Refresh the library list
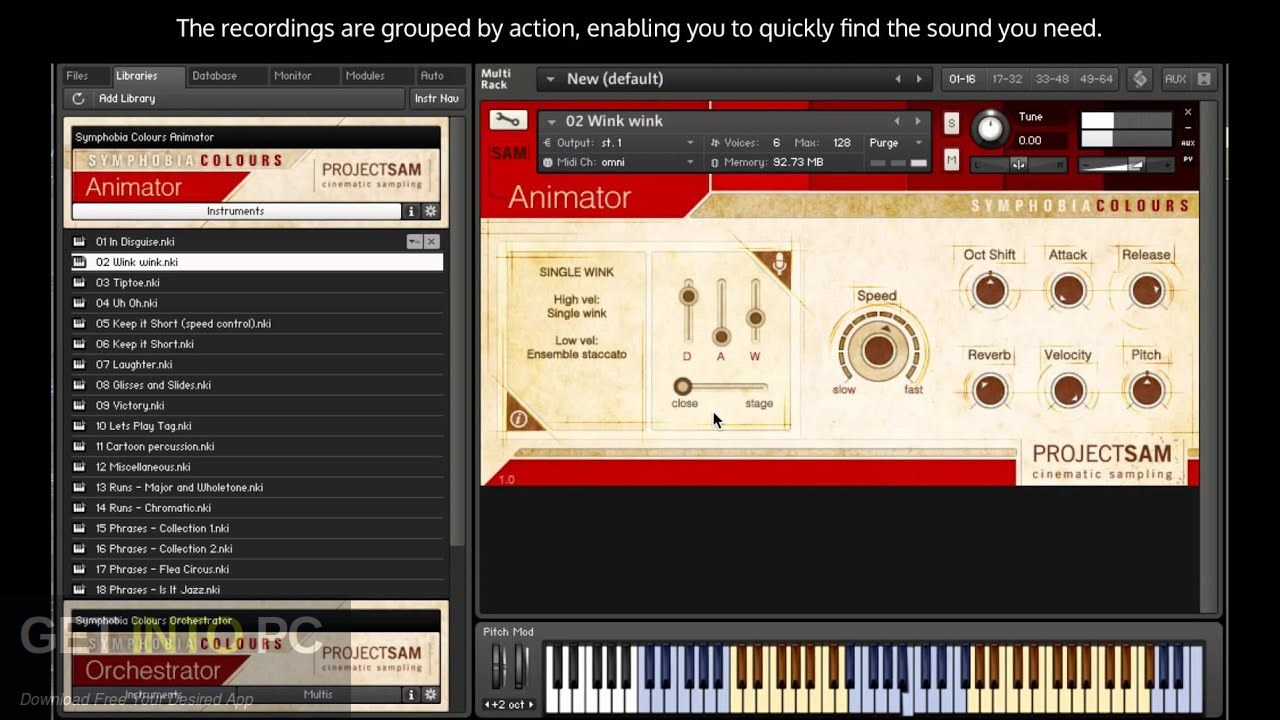1280x720 pixels. point(79,98)
